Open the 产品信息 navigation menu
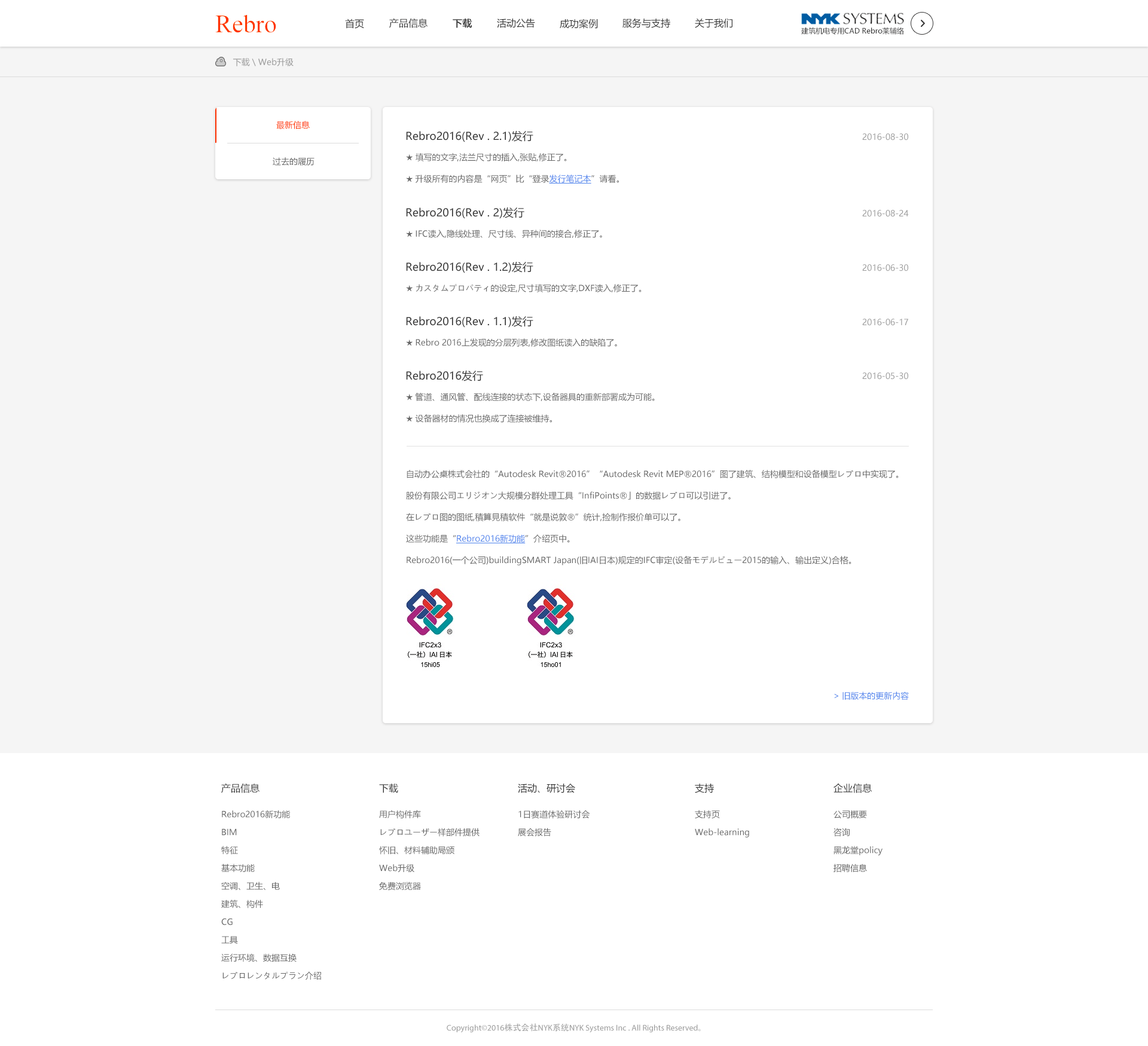 (x=408, y=23)
